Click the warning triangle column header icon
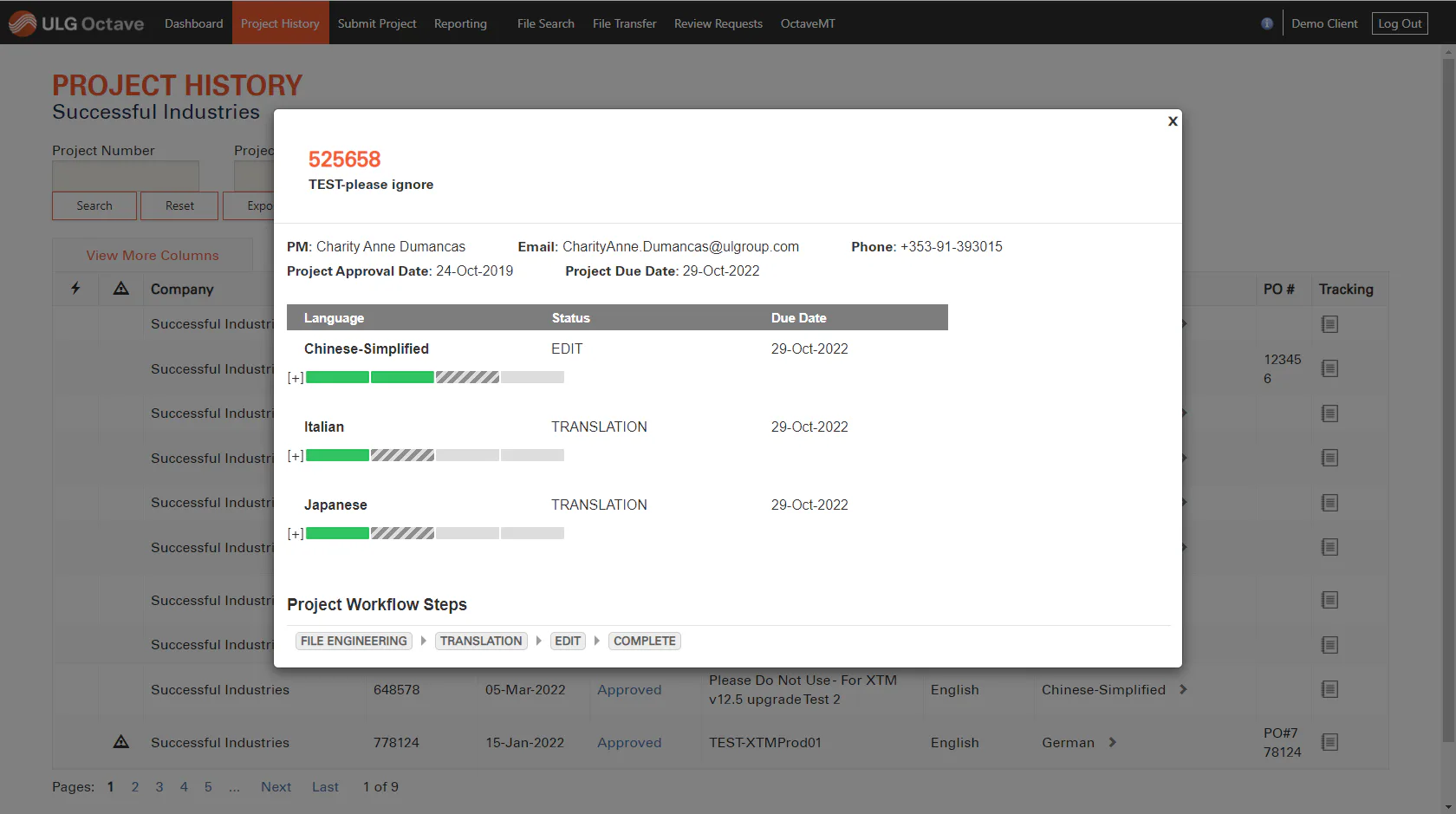This screenshot has height=814, width=1456. (x=121, y=288)
